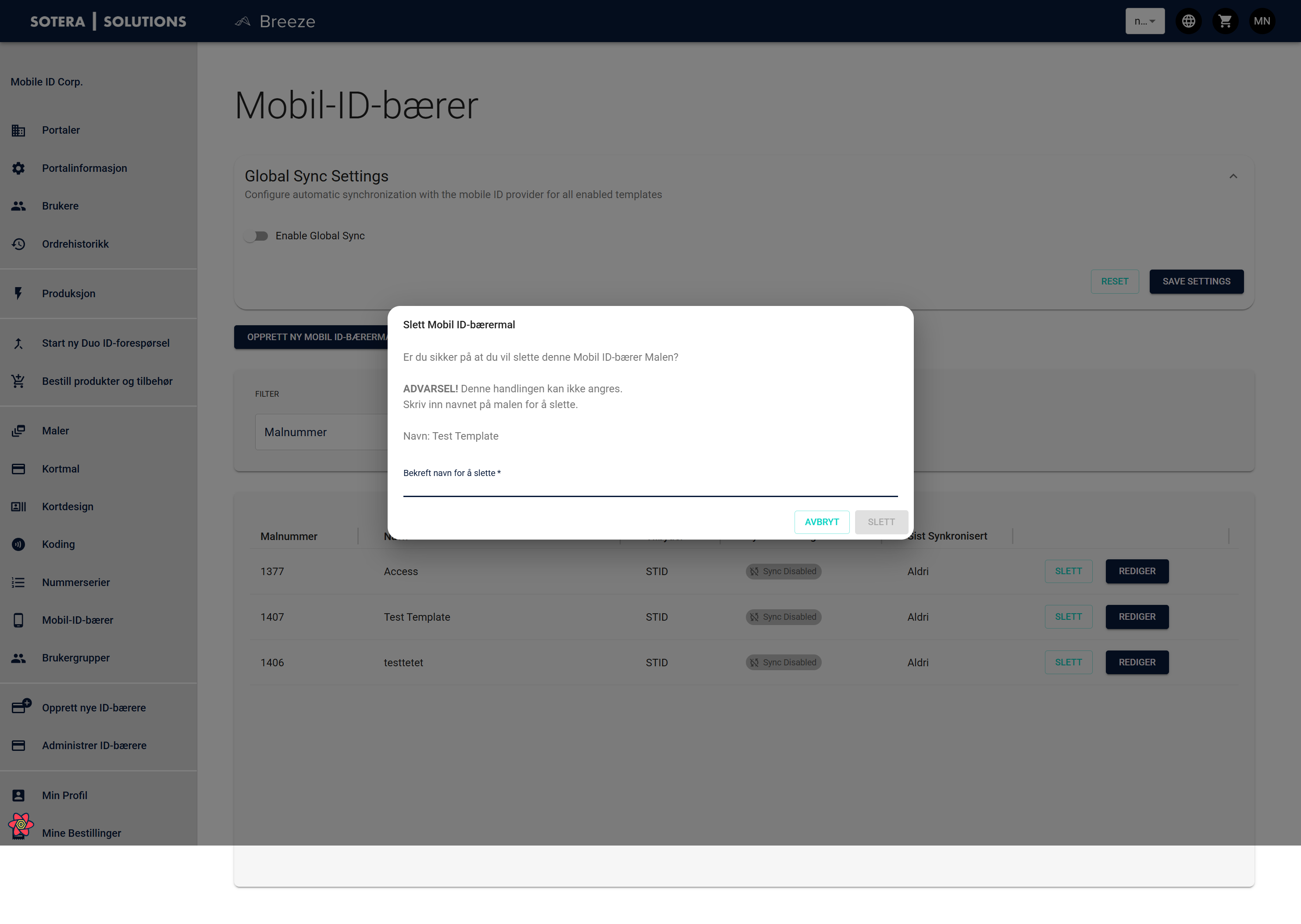1301x924 pixels.
Task: Click the React Query devtools flower icon
Action: click(21, 824)
